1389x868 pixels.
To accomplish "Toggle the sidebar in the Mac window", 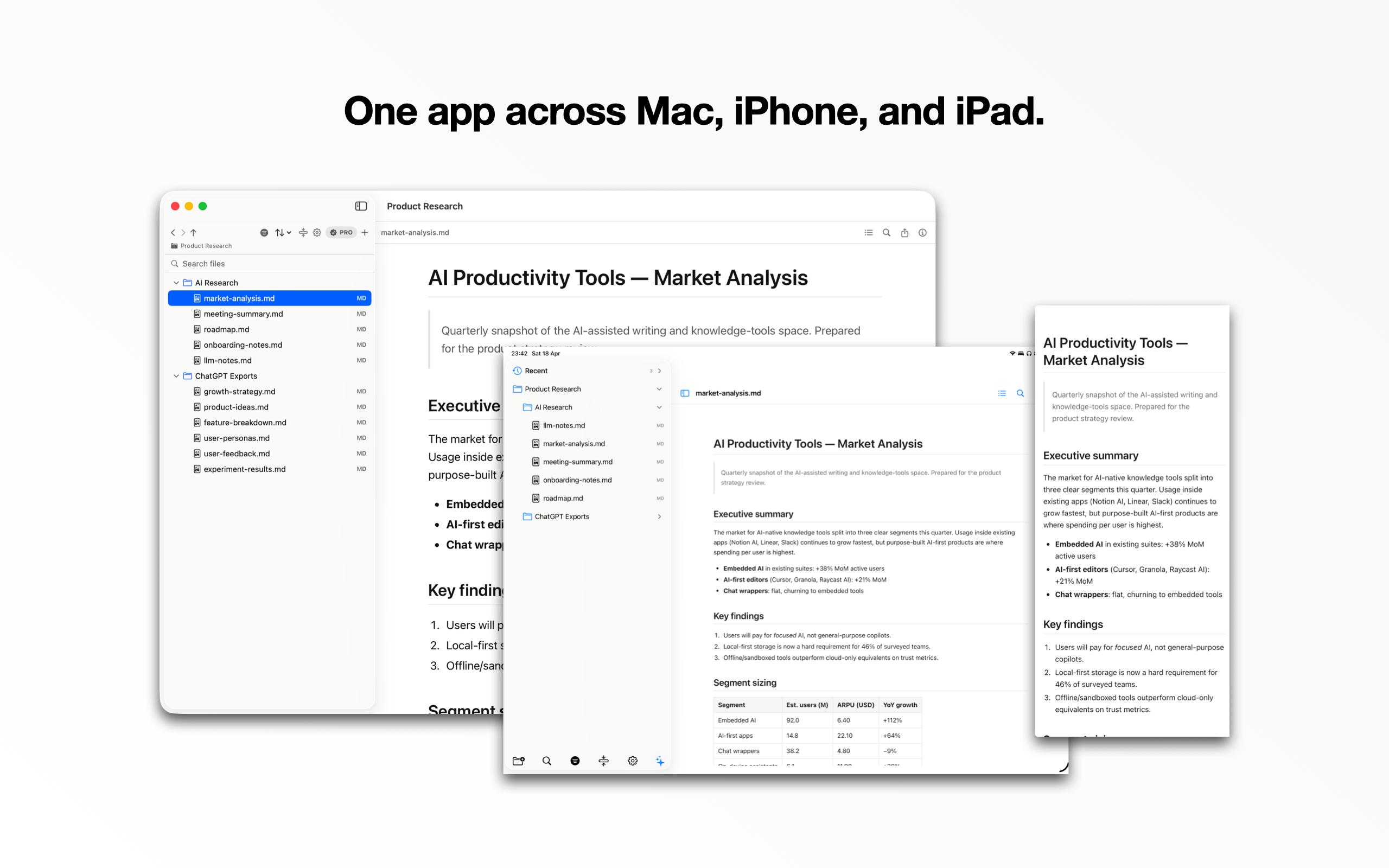I will point(361,206).
